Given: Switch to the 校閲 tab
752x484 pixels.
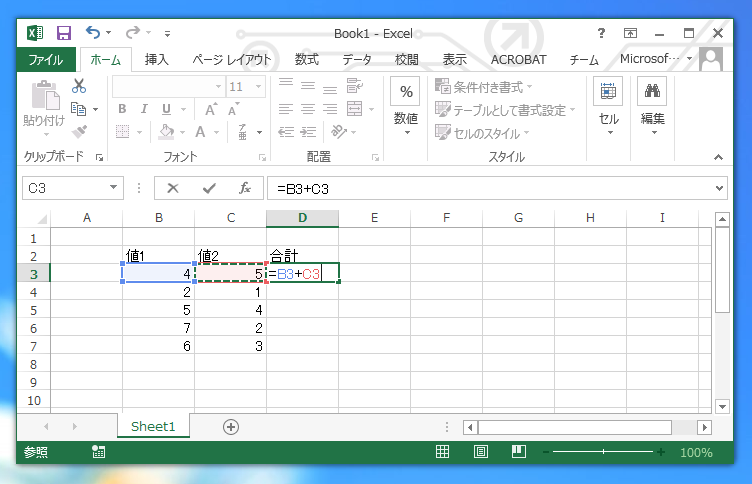Looking at the screenshot, I should click(407, 59).
